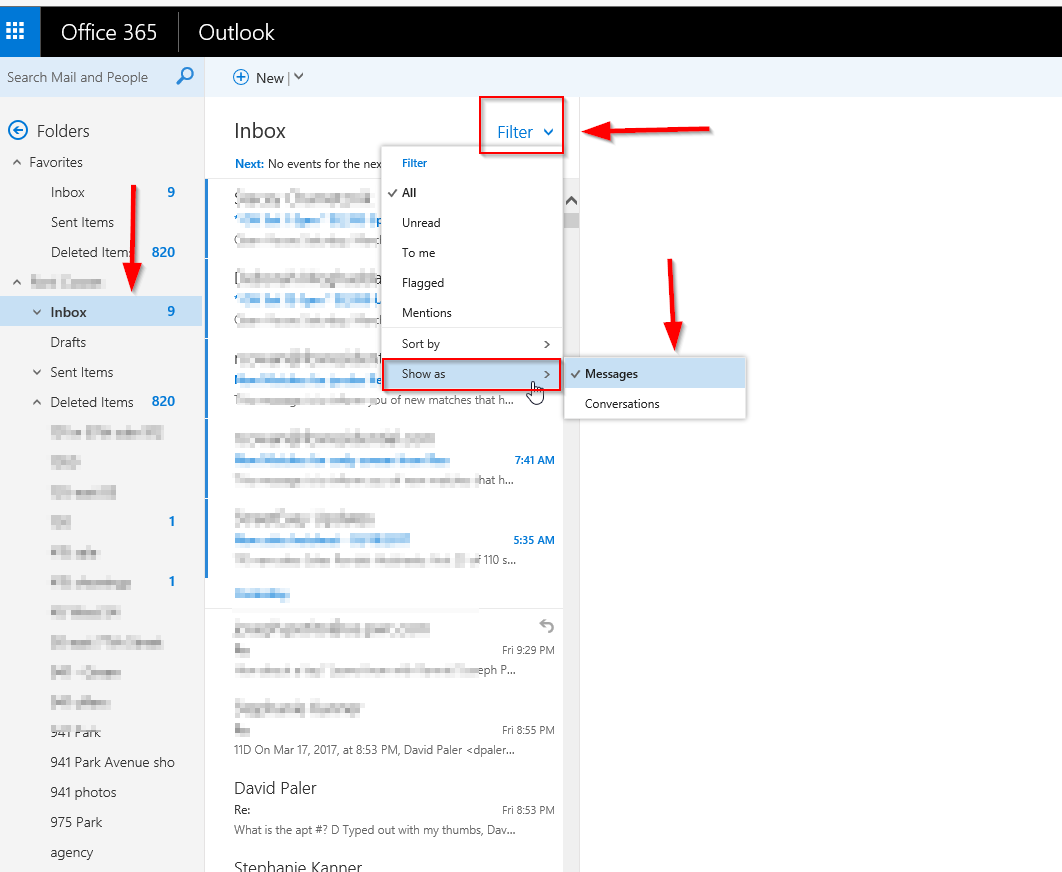Expand the Sent Items folder chevron
1062x872 pixels.
tap(37, 372)
